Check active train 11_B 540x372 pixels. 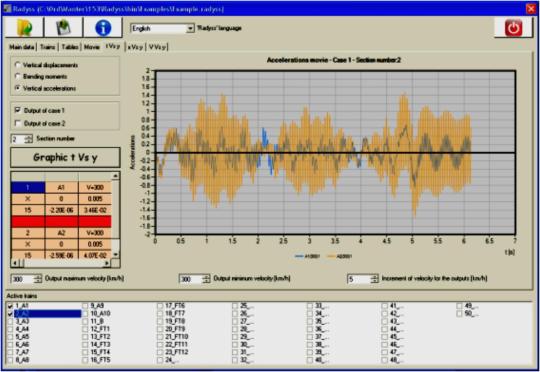click(85, 321)
